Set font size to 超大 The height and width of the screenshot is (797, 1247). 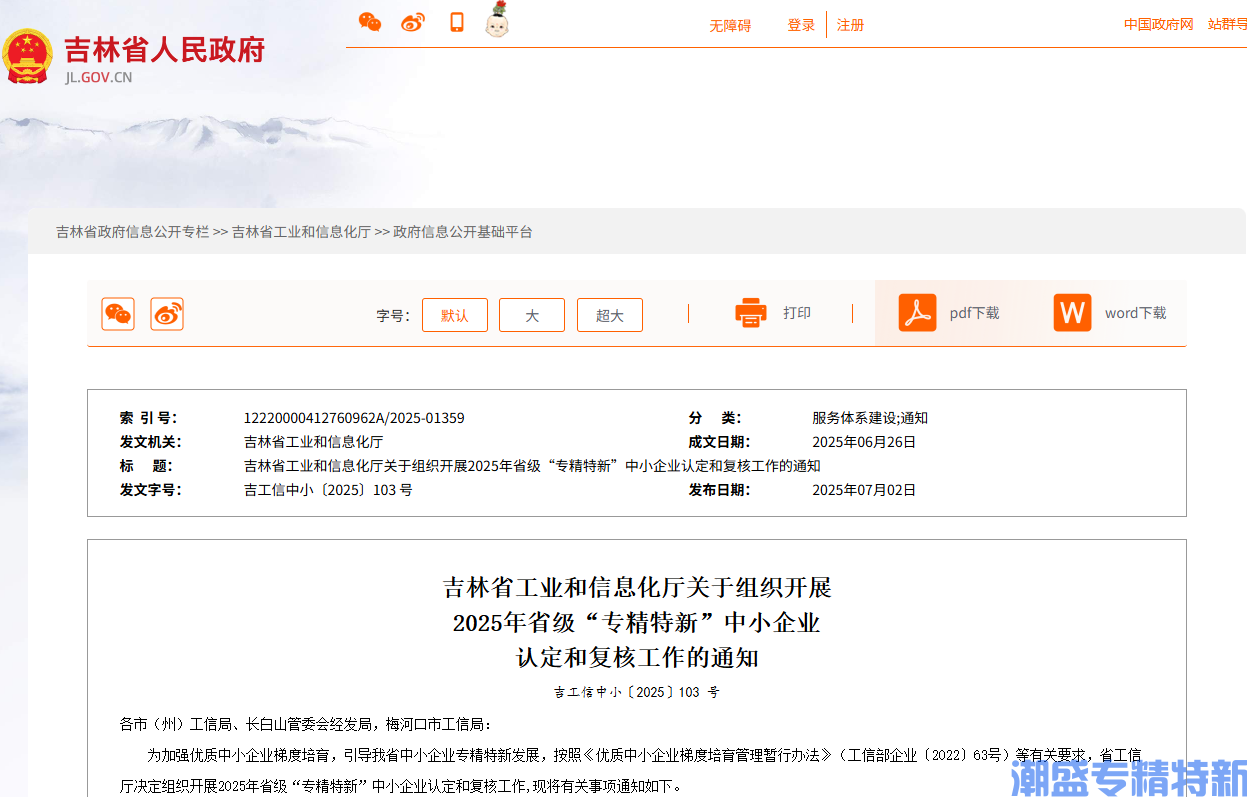pyautogui.click(x=610, y=315)
